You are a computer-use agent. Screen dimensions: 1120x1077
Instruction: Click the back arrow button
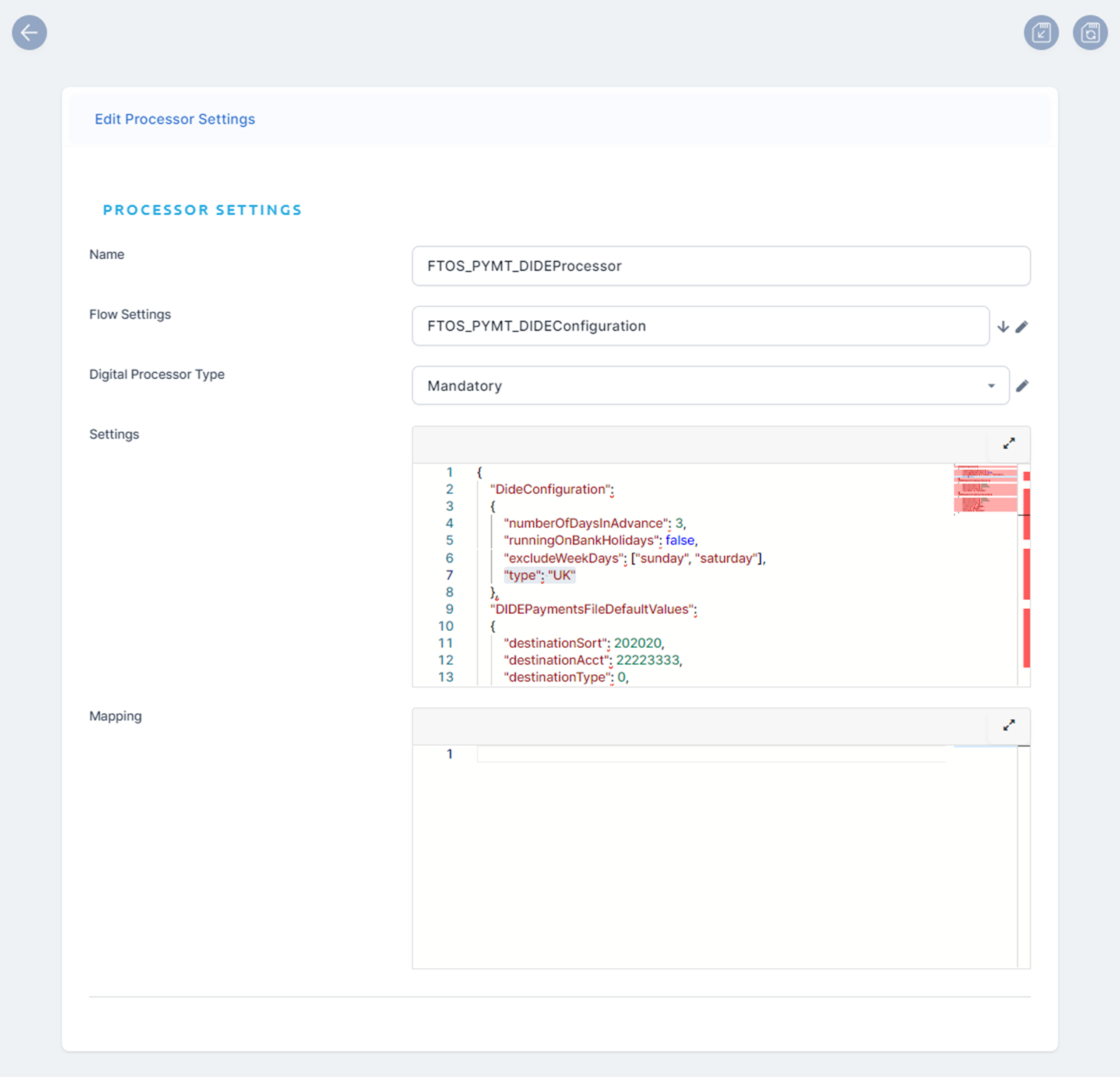click(x=29, y=33)
